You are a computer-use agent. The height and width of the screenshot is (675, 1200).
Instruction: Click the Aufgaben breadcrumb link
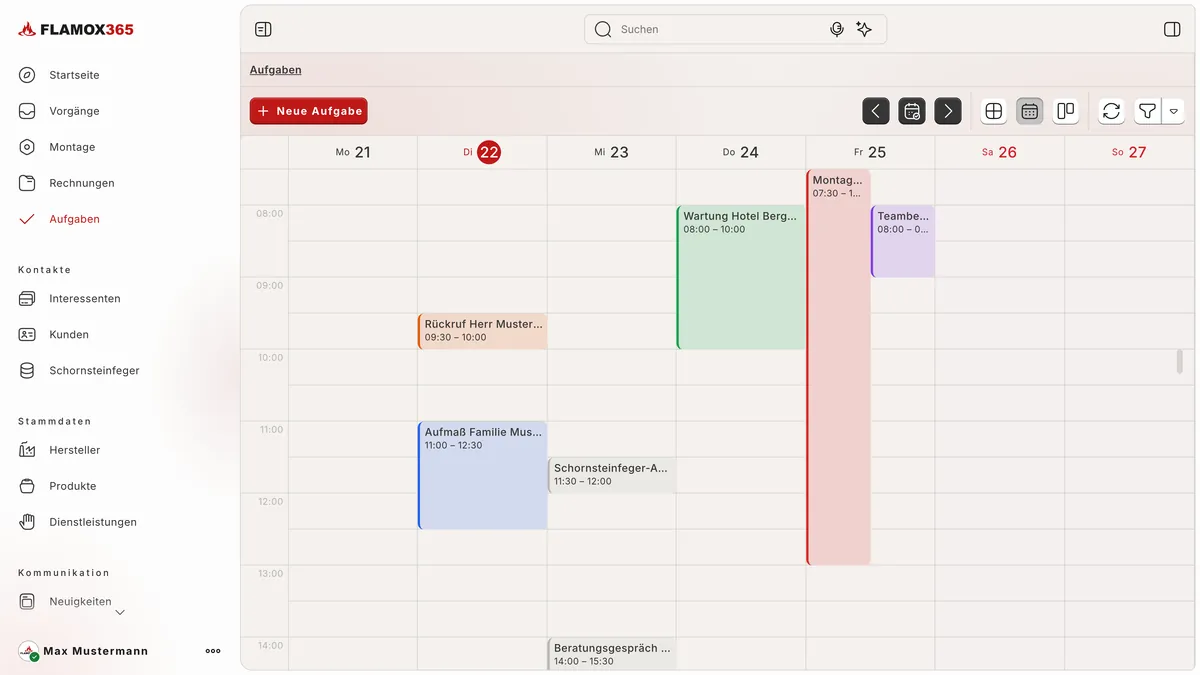276,70
